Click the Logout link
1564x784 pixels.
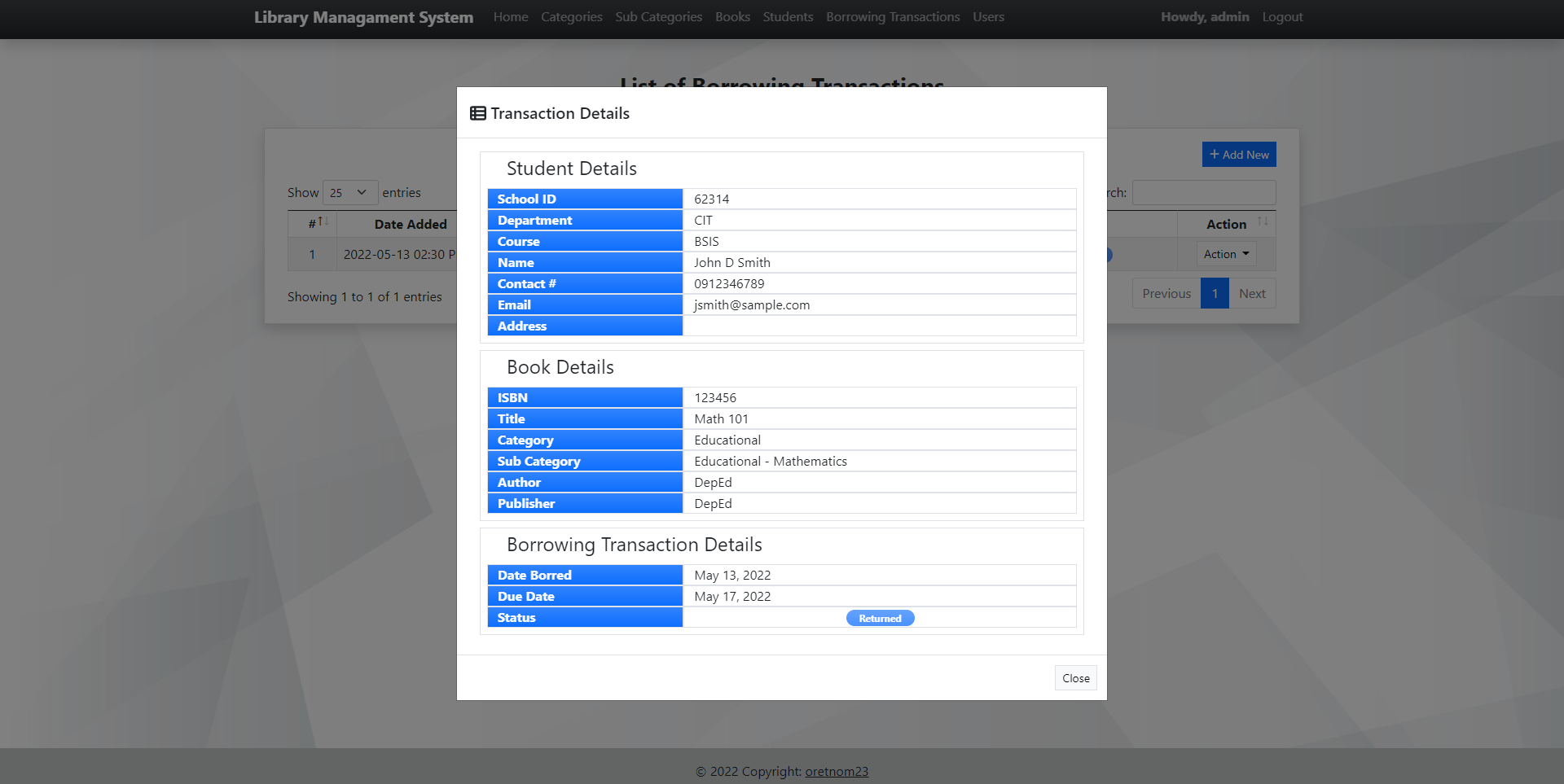[x=1282, y=16]
